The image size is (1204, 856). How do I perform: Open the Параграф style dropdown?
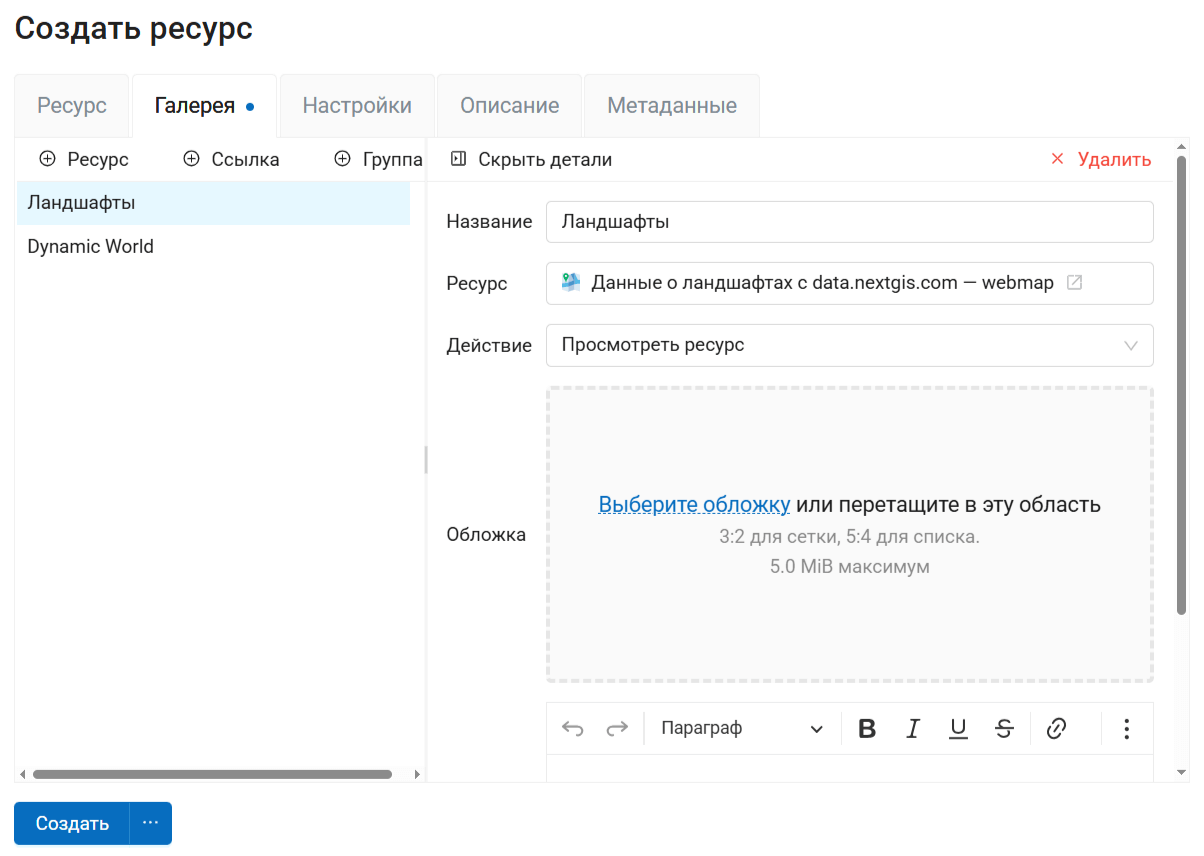[x=742, y=729]
